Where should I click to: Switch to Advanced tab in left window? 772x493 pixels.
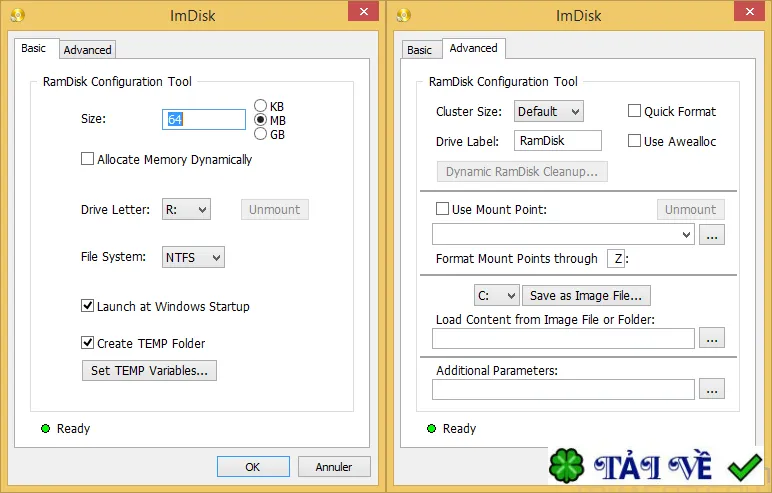point(87,50)
